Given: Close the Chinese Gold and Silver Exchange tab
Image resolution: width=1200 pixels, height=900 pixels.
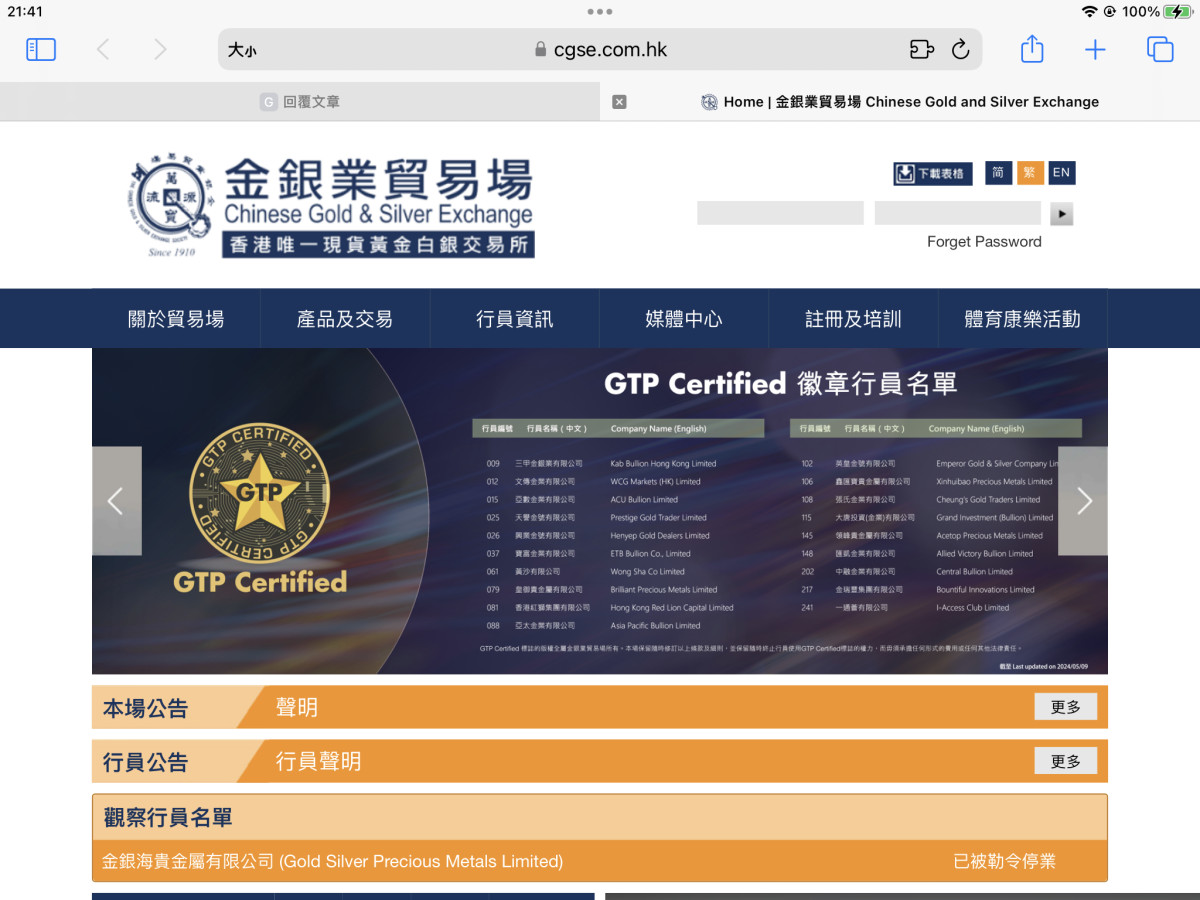Looking at the screenshot, I should pyautogui.click(x=619, y=102).
